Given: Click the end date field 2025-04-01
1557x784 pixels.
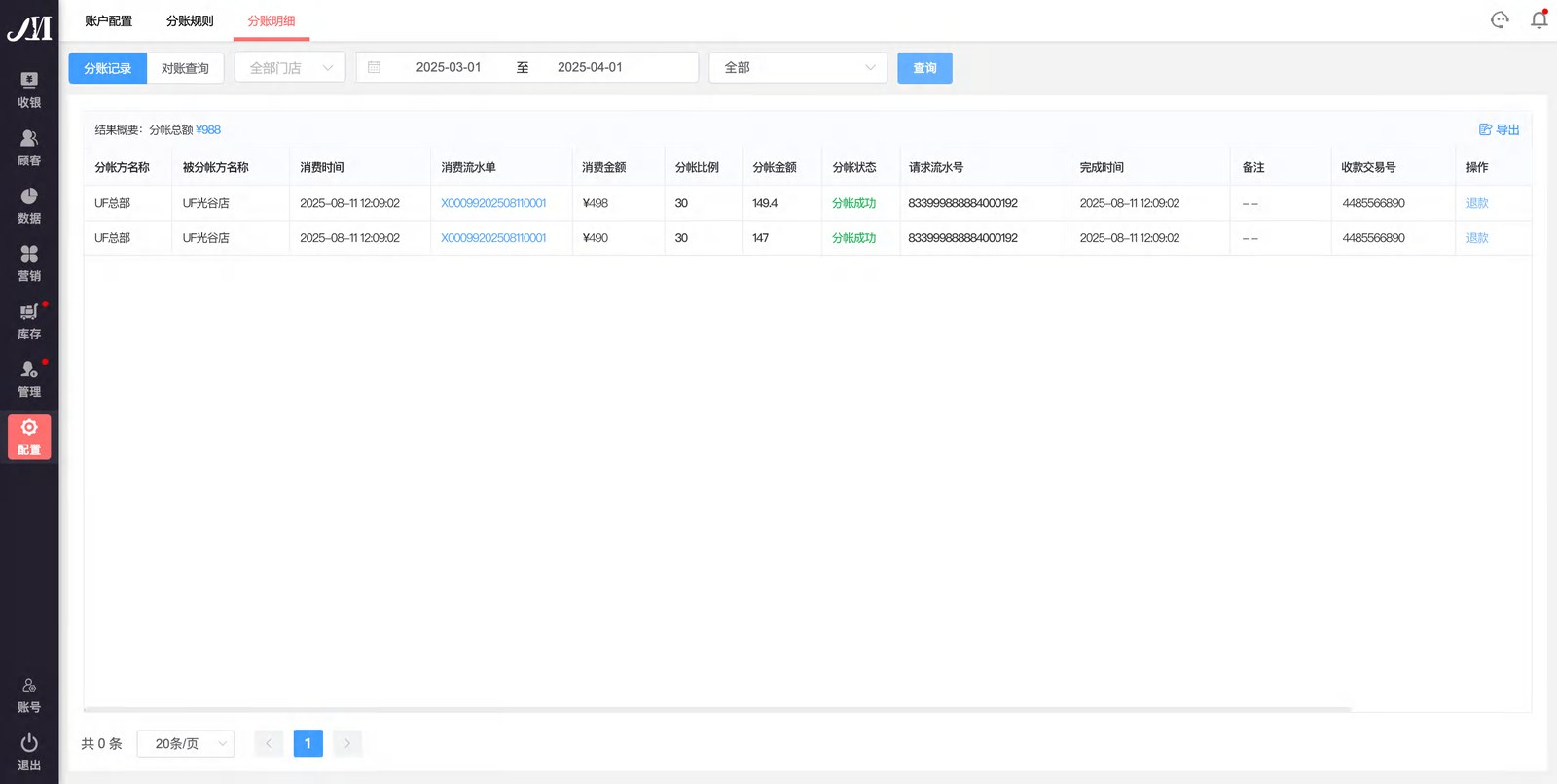Looking at the screenshot, I should coord(590,67).
